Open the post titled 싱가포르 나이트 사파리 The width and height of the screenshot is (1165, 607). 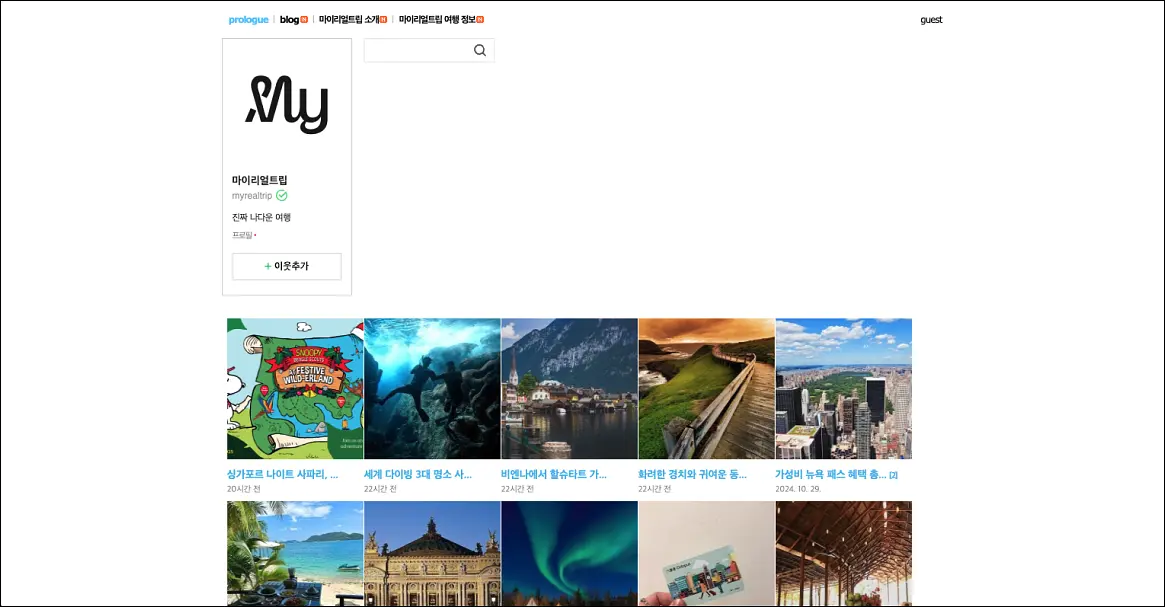[282, 474]
